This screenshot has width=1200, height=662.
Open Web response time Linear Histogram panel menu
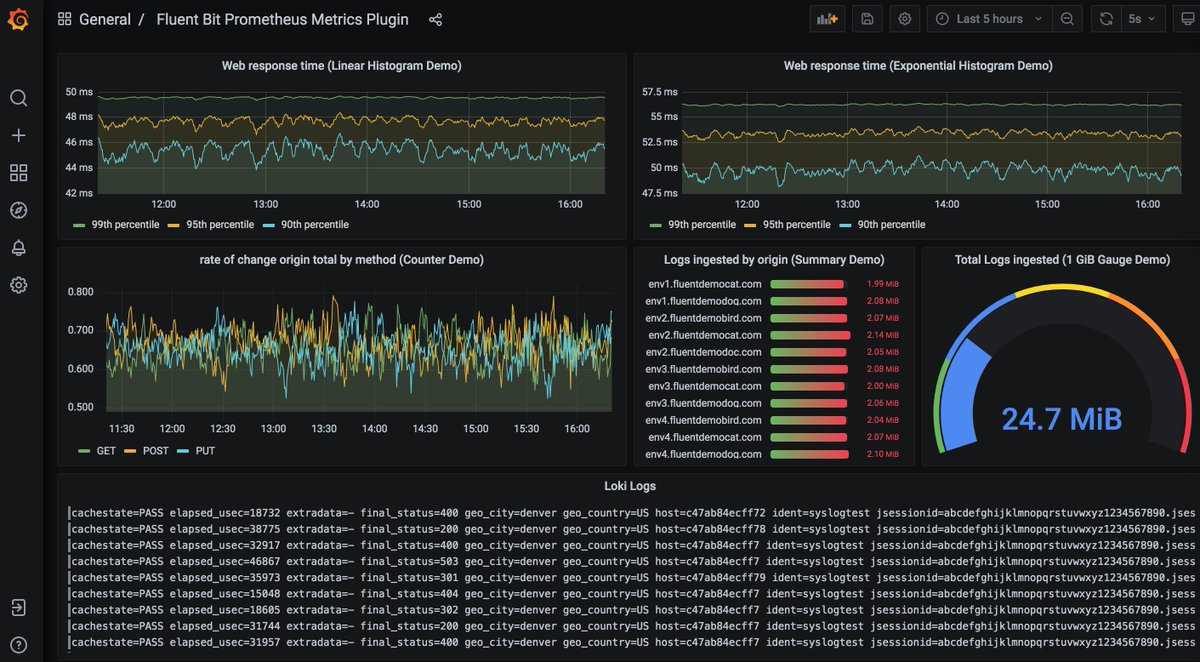point(341,66)
